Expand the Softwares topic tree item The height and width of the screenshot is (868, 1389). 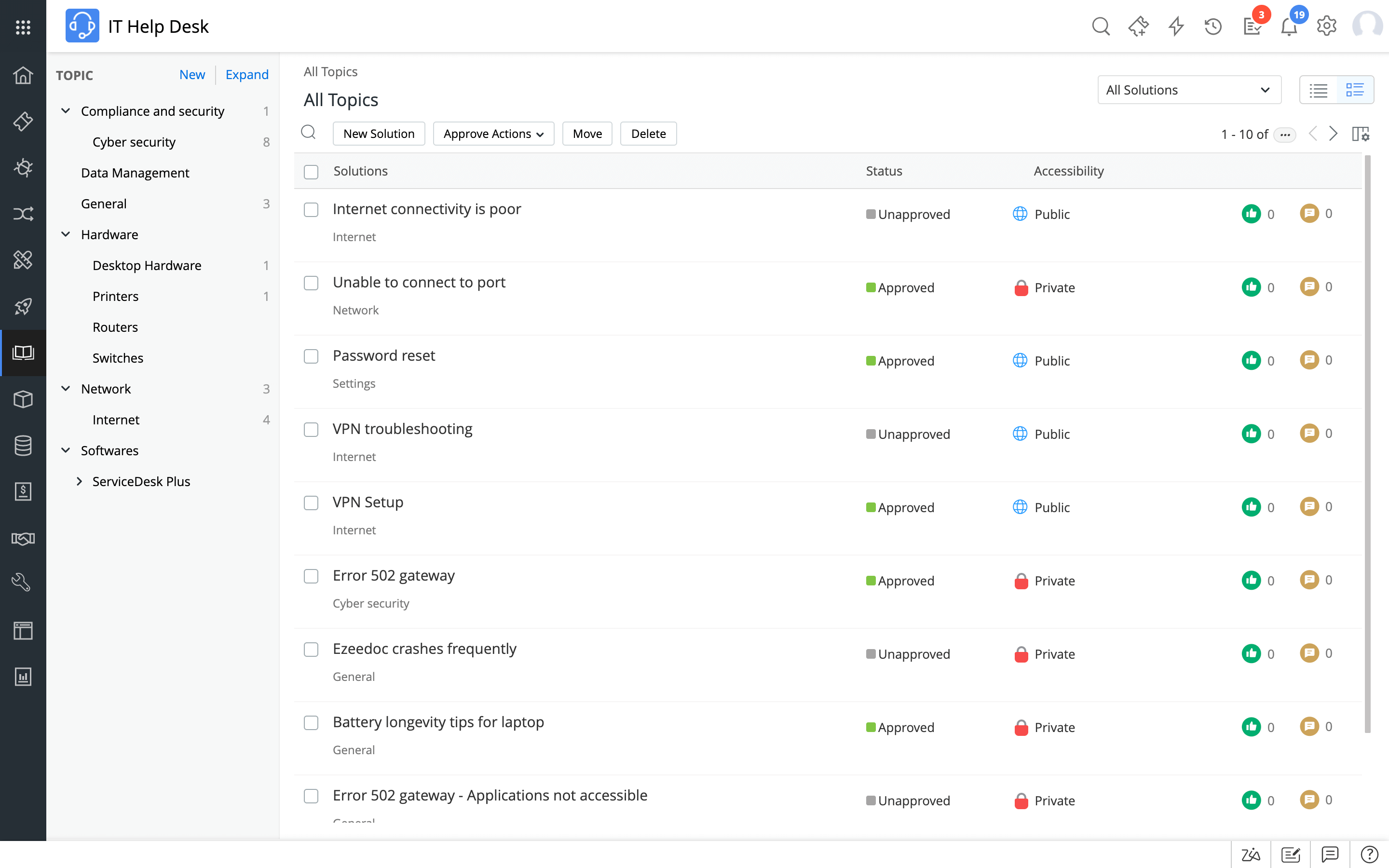(64, 449)
